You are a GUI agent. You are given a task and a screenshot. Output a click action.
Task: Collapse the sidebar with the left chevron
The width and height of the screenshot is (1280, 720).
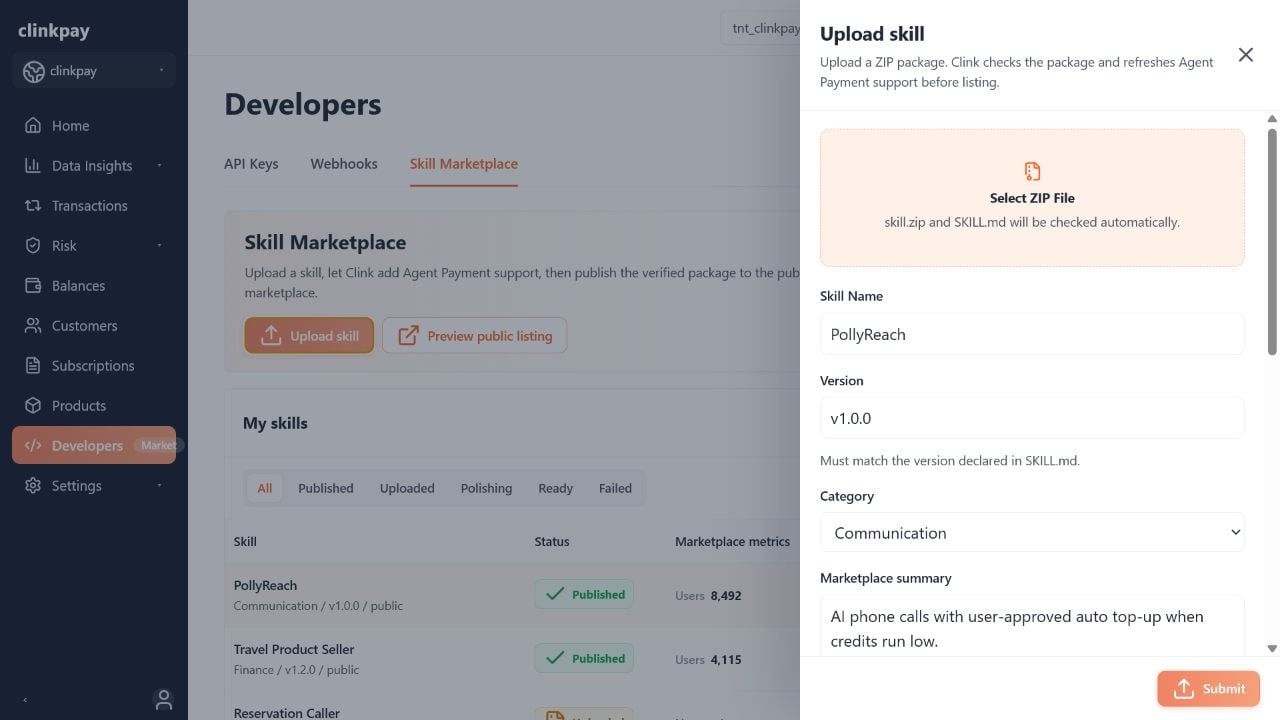point(24,700)
